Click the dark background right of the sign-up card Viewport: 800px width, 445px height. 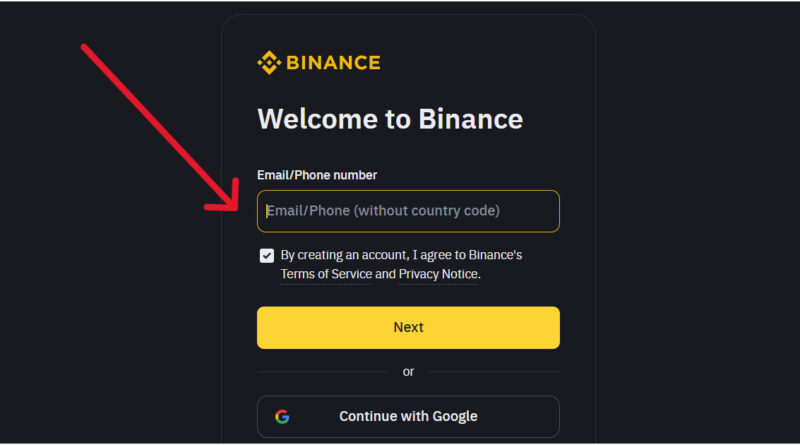point(700,250)
